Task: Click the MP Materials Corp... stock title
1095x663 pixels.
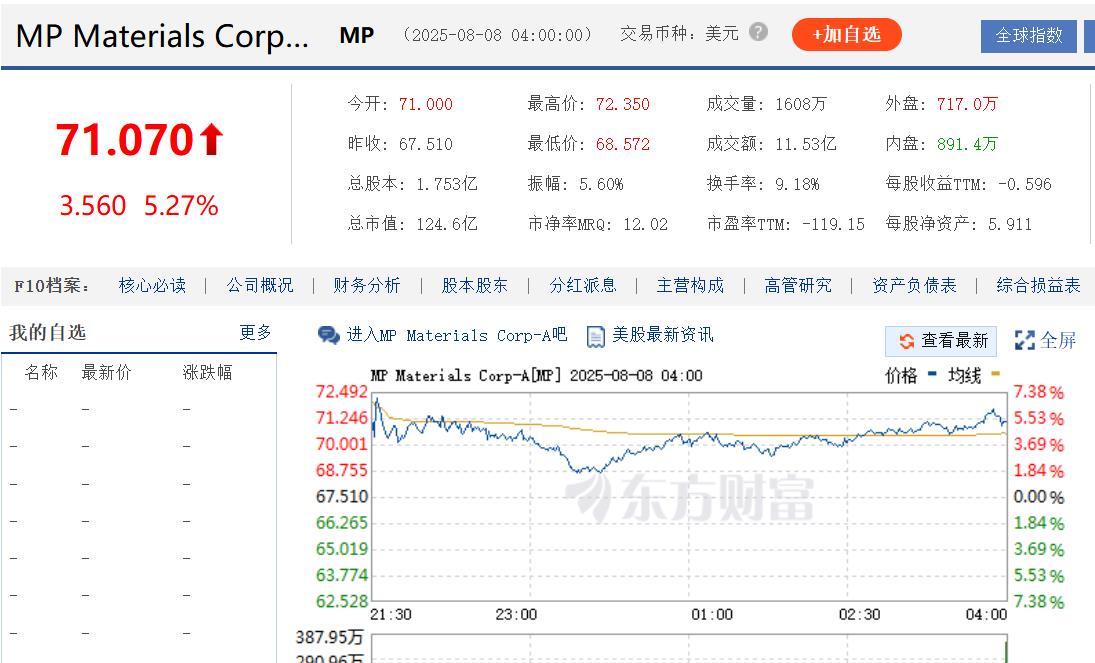Action: [162, 36]
